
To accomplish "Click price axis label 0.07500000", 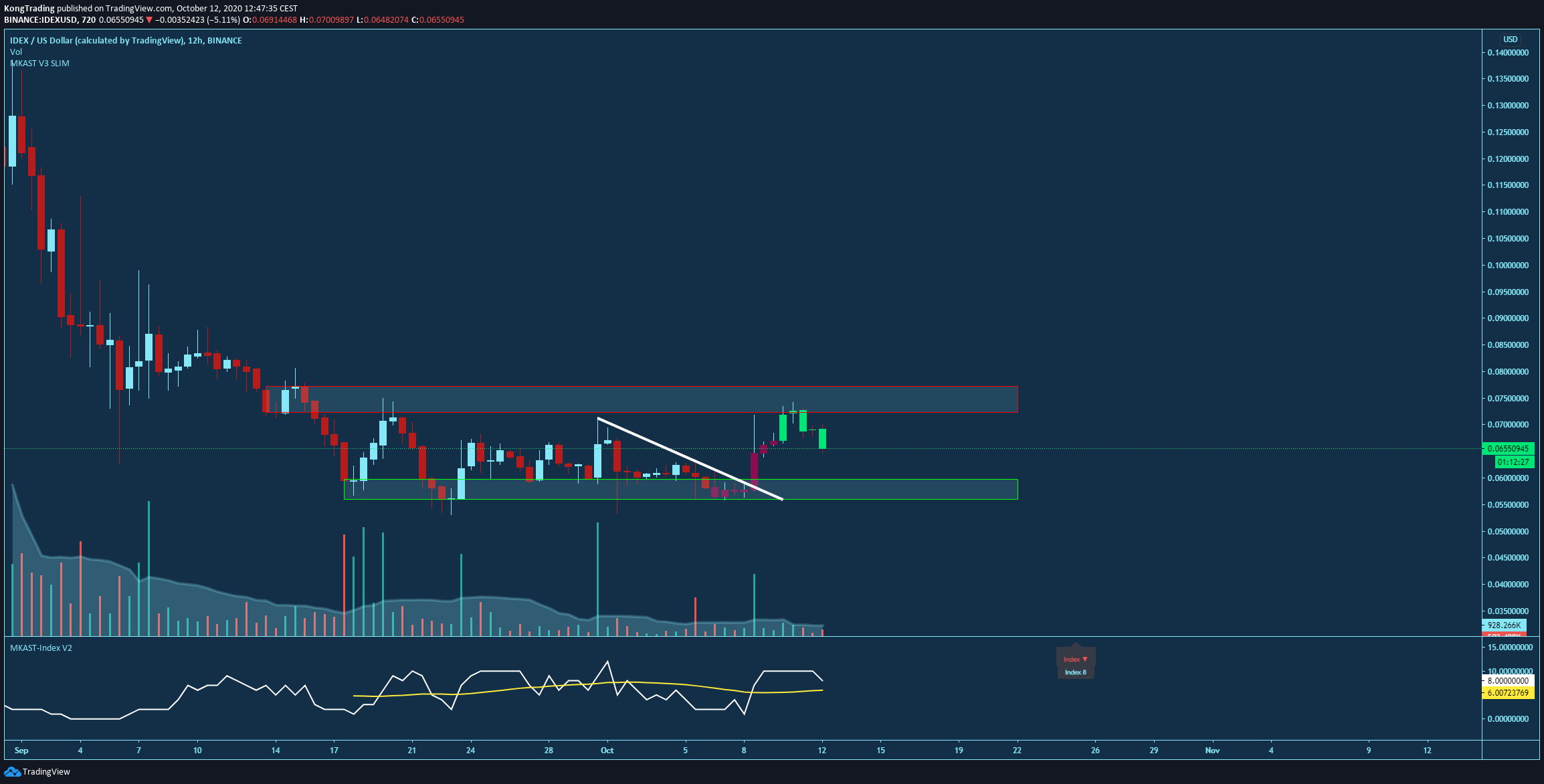I will tap(1508, 399).
